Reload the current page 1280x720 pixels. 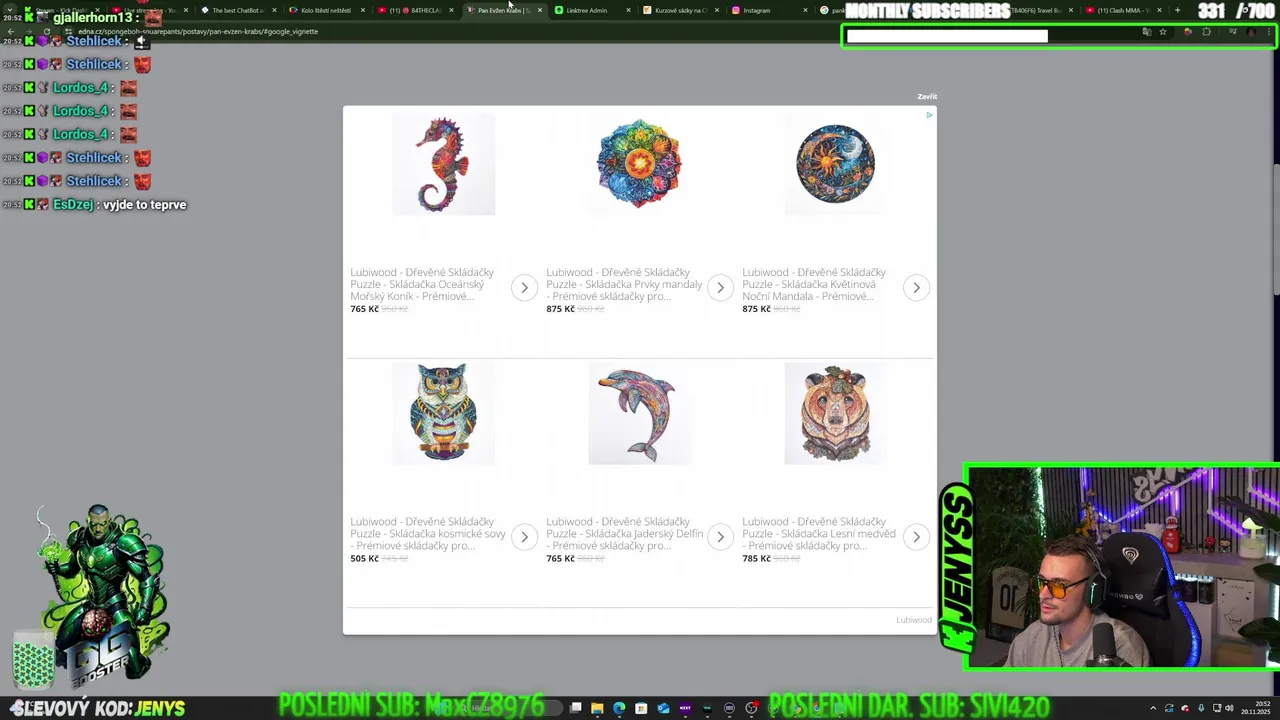[x=46, y=31]
